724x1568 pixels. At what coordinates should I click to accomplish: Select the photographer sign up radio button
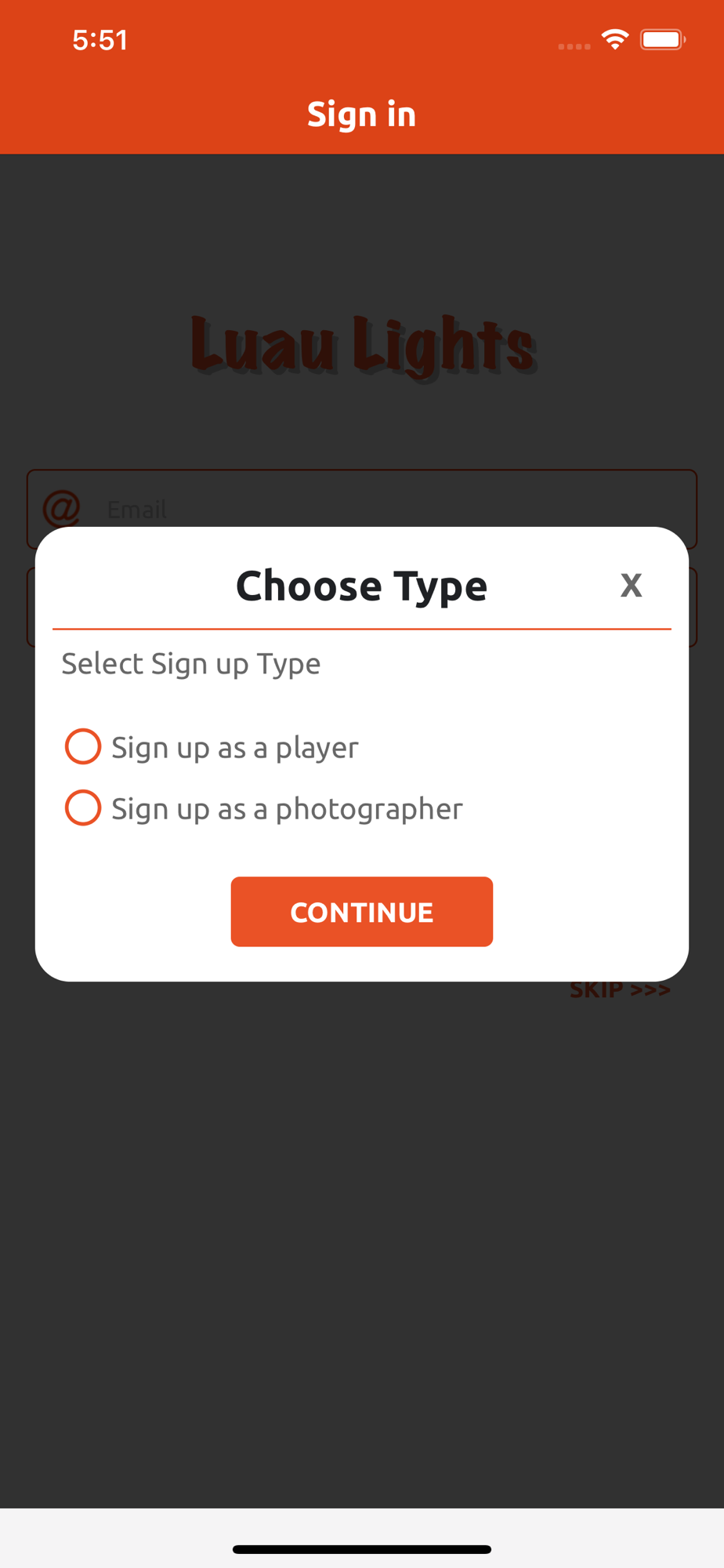coord(83,808)
